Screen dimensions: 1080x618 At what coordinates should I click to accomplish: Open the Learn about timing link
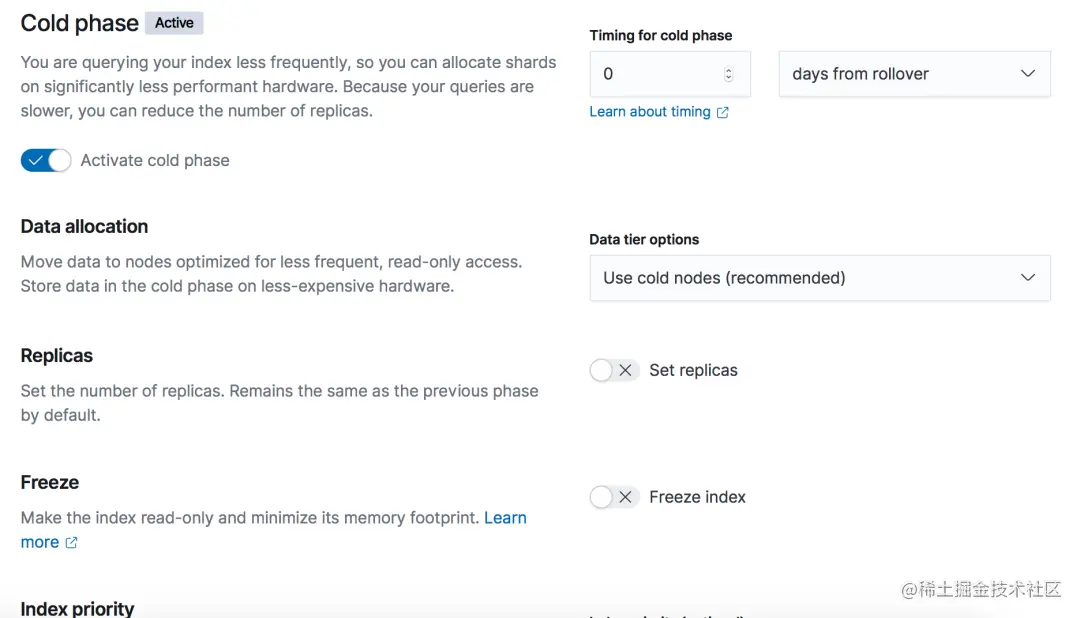(650, 112)
